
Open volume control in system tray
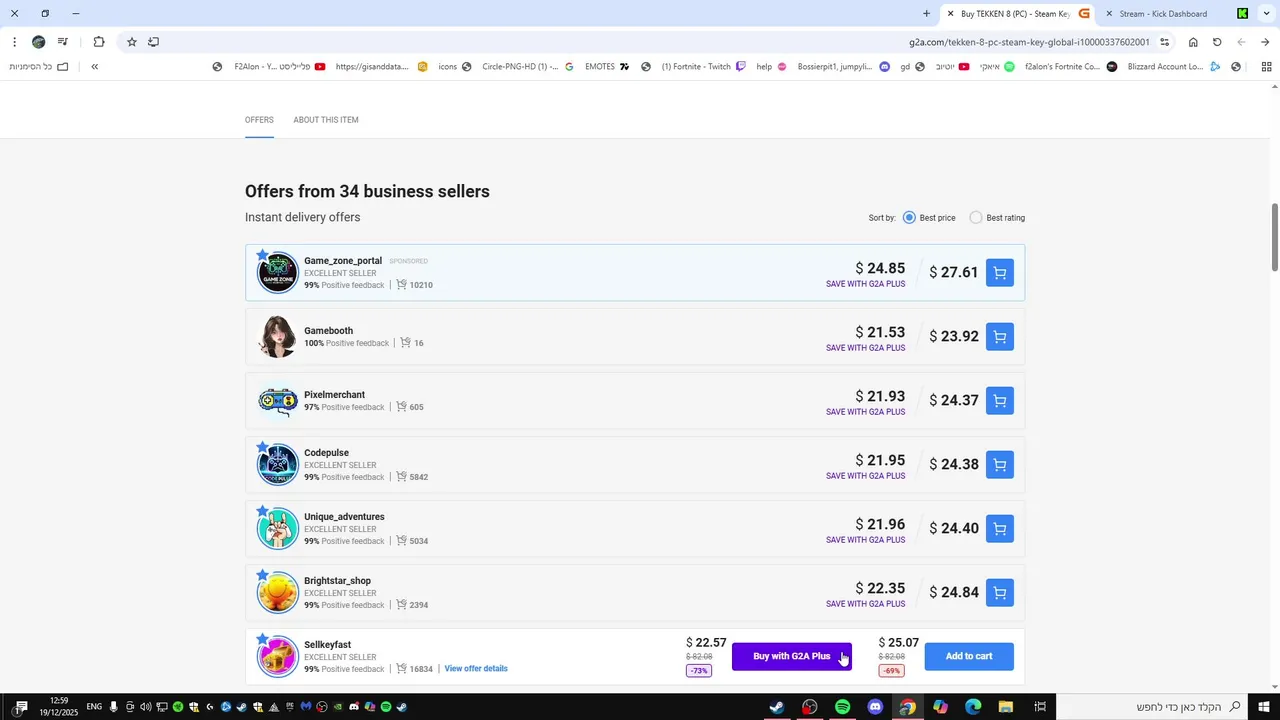tap(145, 707)
